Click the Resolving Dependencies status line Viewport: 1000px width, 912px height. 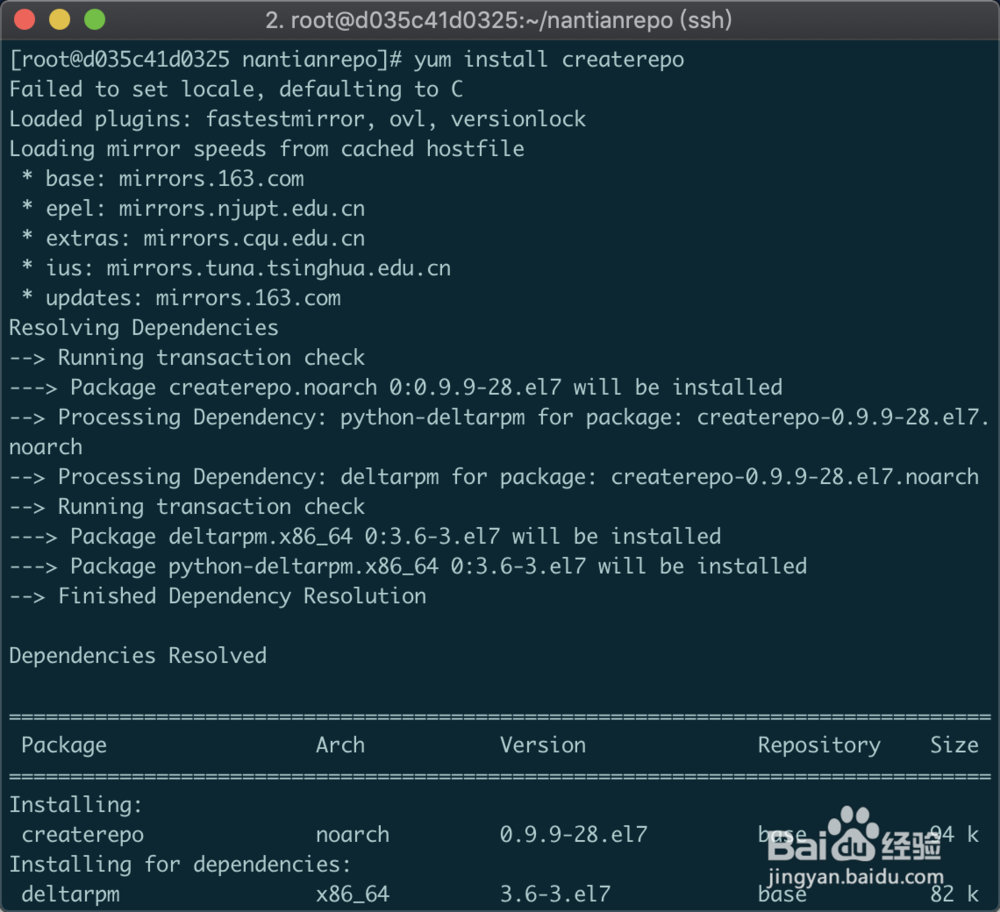pyautogui.click(x=143, y=327)
